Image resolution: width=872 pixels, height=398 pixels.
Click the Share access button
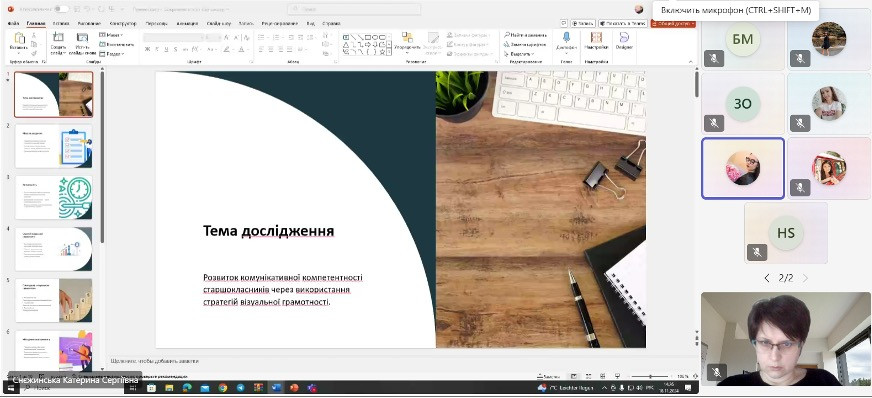pyautogui.click(x=673, y=23)
